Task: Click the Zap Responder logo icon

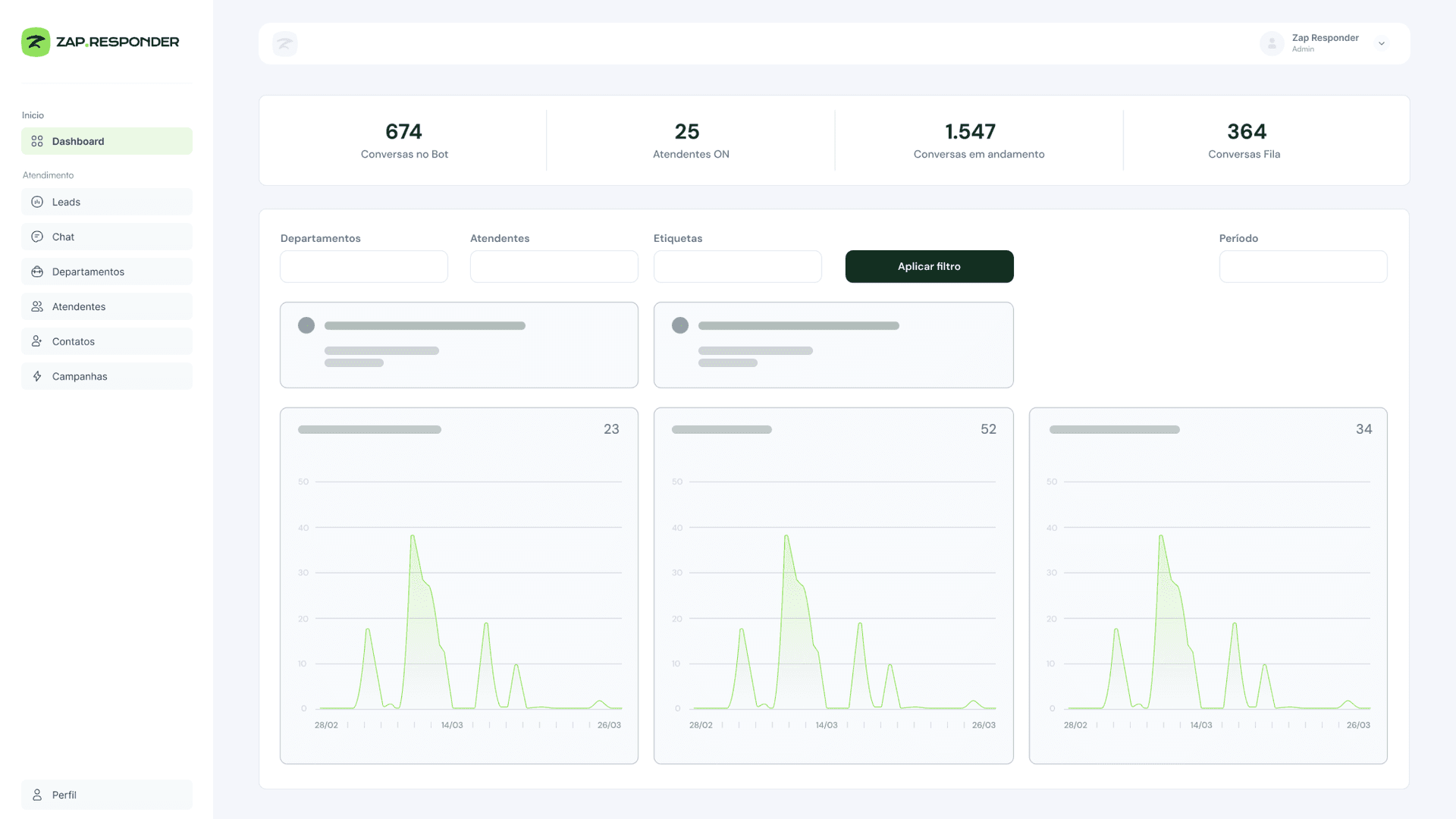Action: pyautogui.click(x=35, y=42)
